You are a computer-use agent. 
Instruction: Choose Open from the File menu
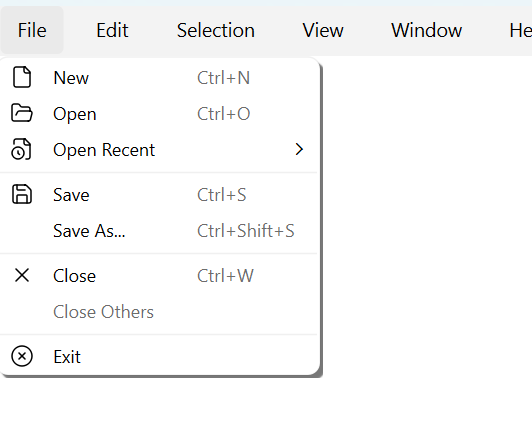[x=159, y=114]
